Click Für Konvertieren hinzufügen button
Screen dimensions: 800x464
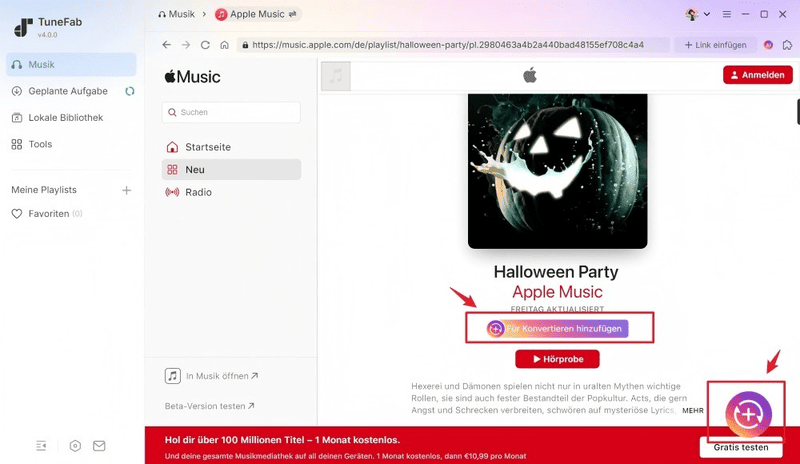[x=558, y=329]
